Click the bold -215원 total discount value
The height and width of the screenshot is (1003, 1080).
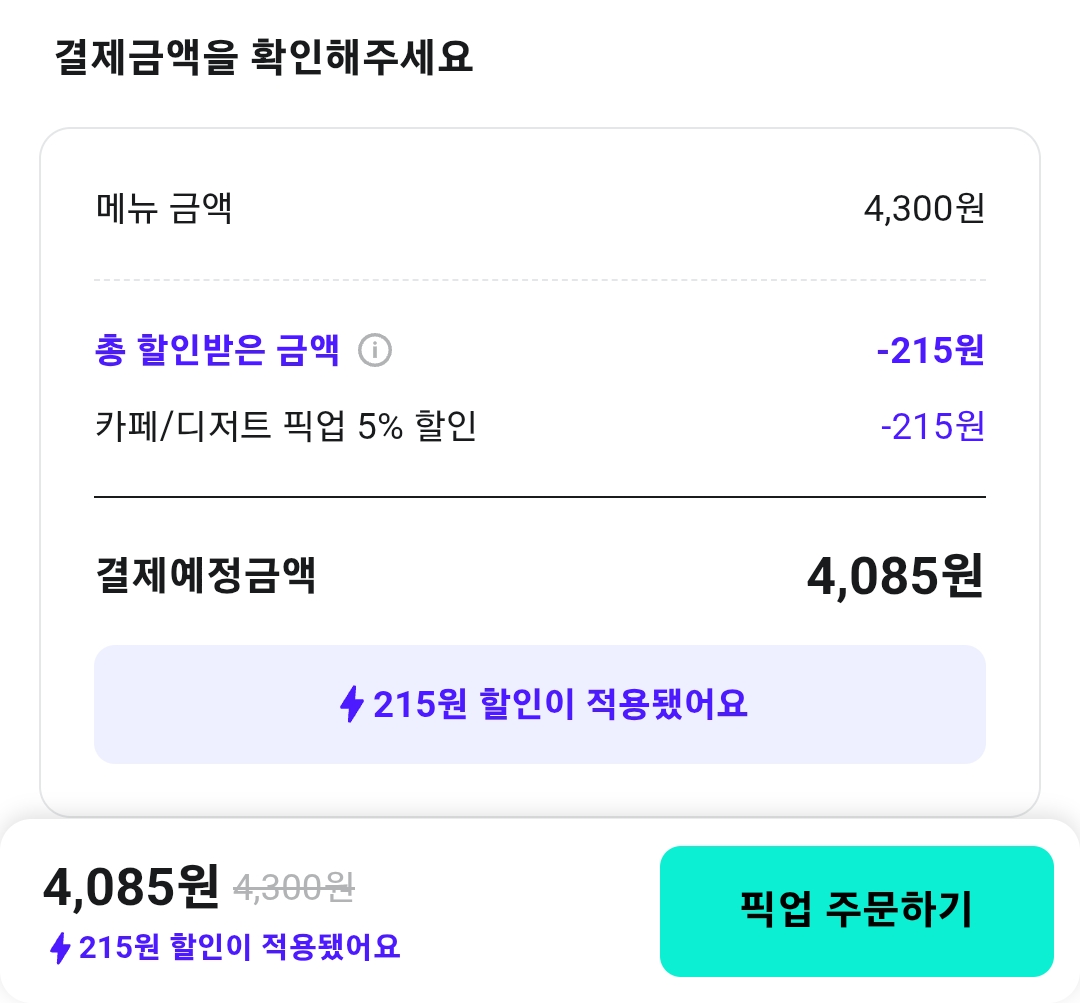pyautogui.click(x=929, y=351)
